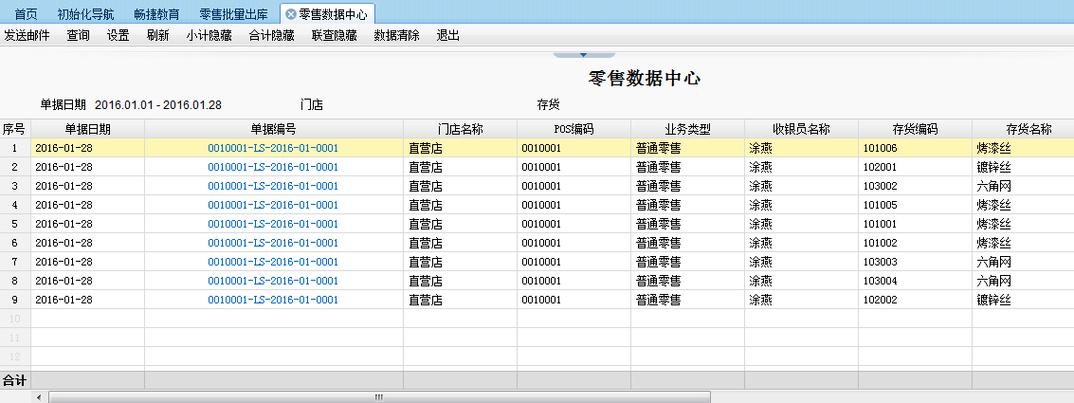The image size is (1074, 403).
Task: Open document link in row 5
Action: click(273, 224)
